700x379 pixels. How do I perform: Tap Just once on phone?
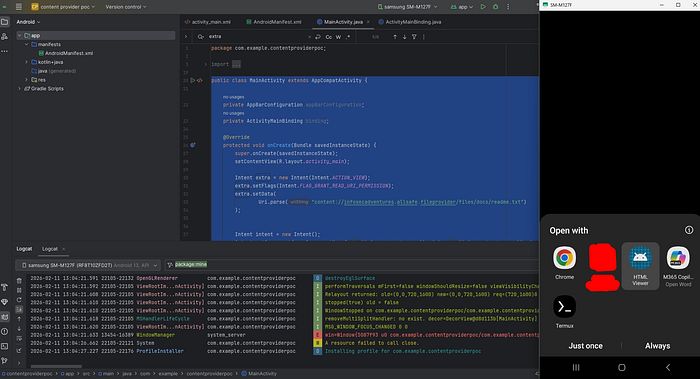(x=585, y=346)
